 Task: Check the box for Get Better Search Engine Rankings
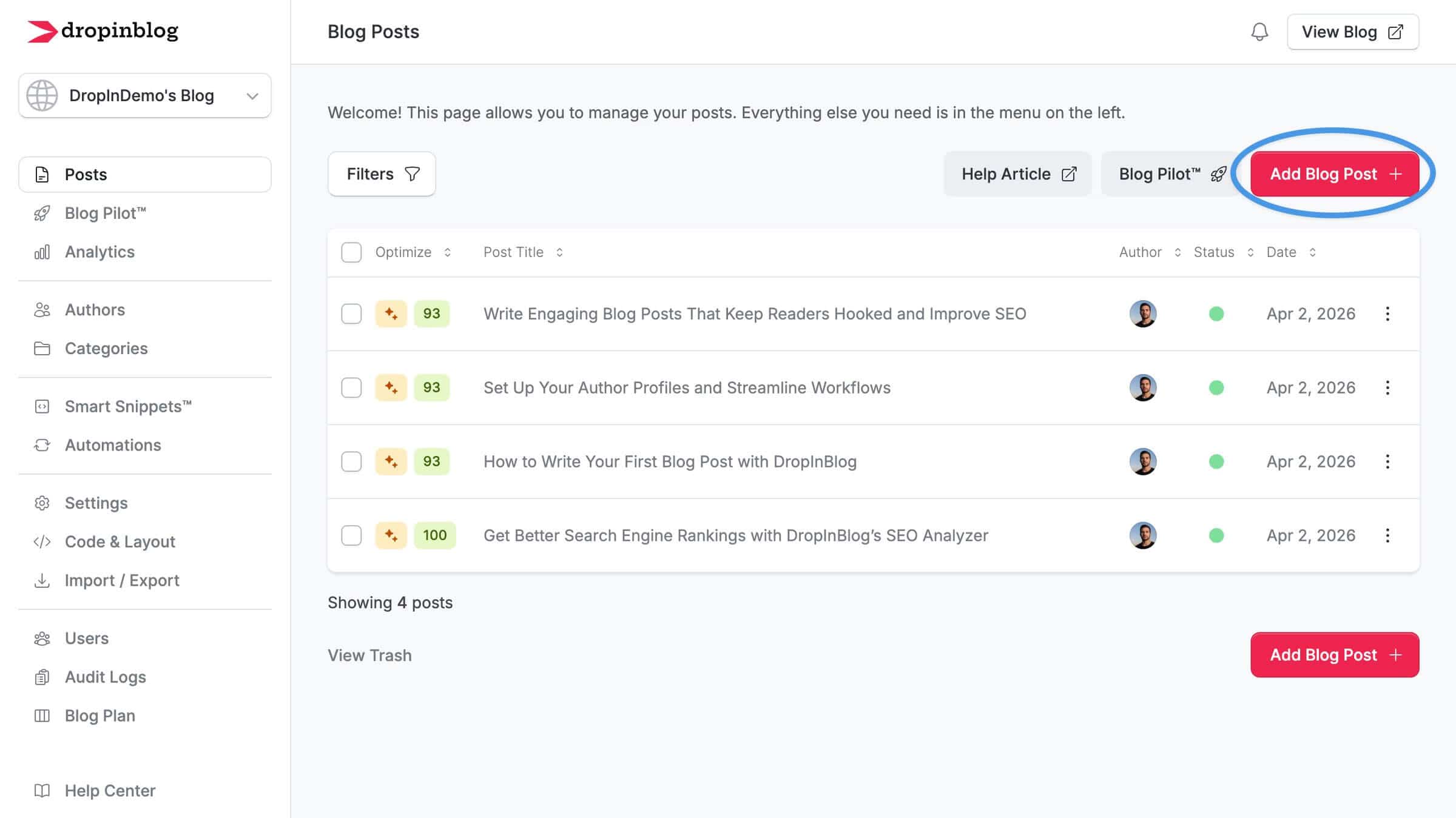(x=351, y=535)
